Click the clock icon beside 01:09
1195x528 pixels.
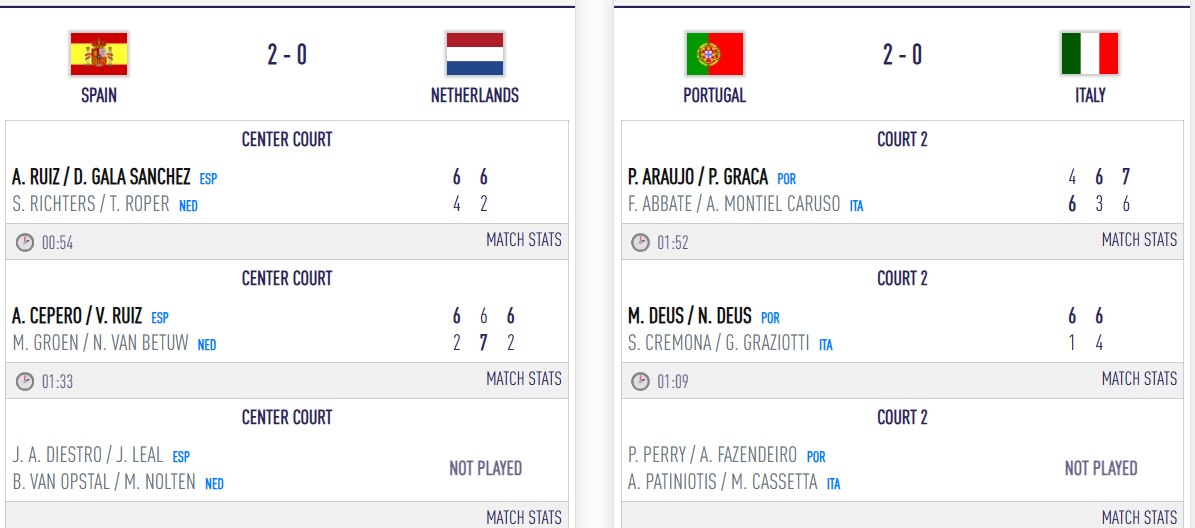pos(640,381)
